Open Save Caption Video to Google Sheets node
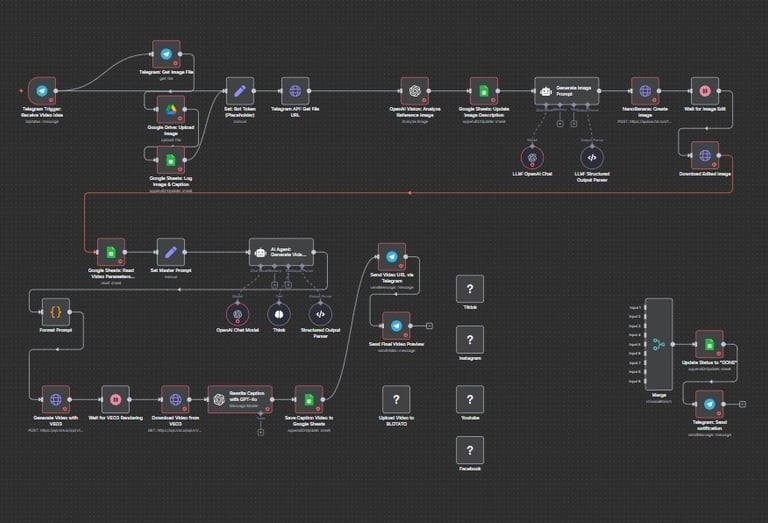The width and height of the screenshot is (768, 523). pyautogui.click(x=309, y=400)
